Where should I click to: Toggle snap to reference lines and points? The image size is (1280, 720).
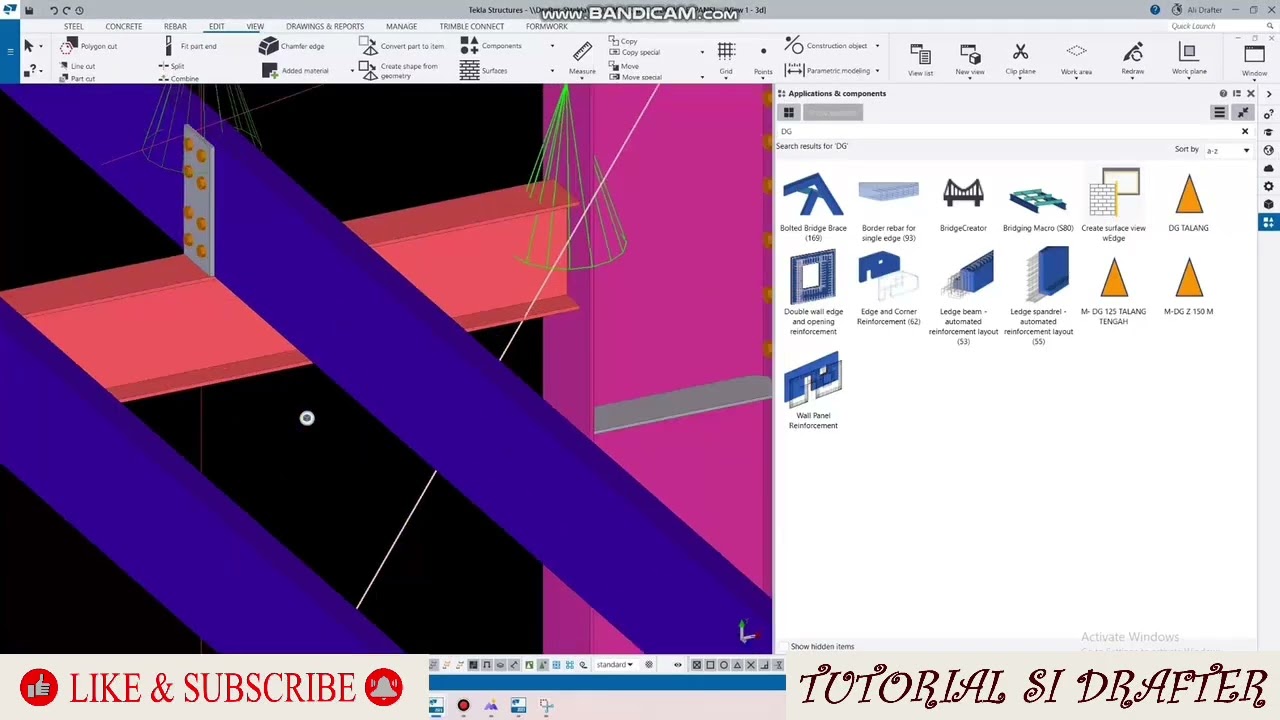697,665
